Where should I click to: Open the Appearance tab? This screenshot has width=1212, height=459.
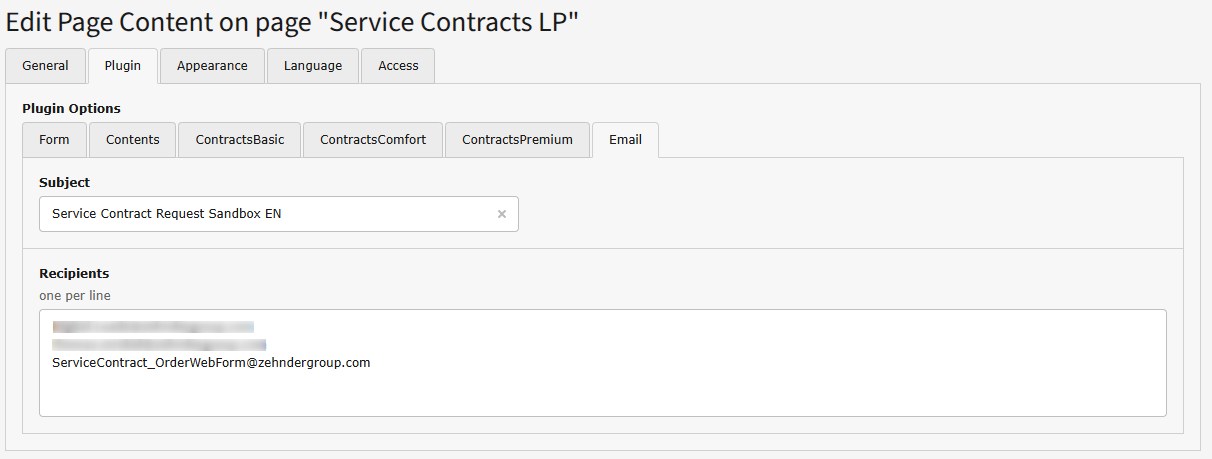coord(212,66)
